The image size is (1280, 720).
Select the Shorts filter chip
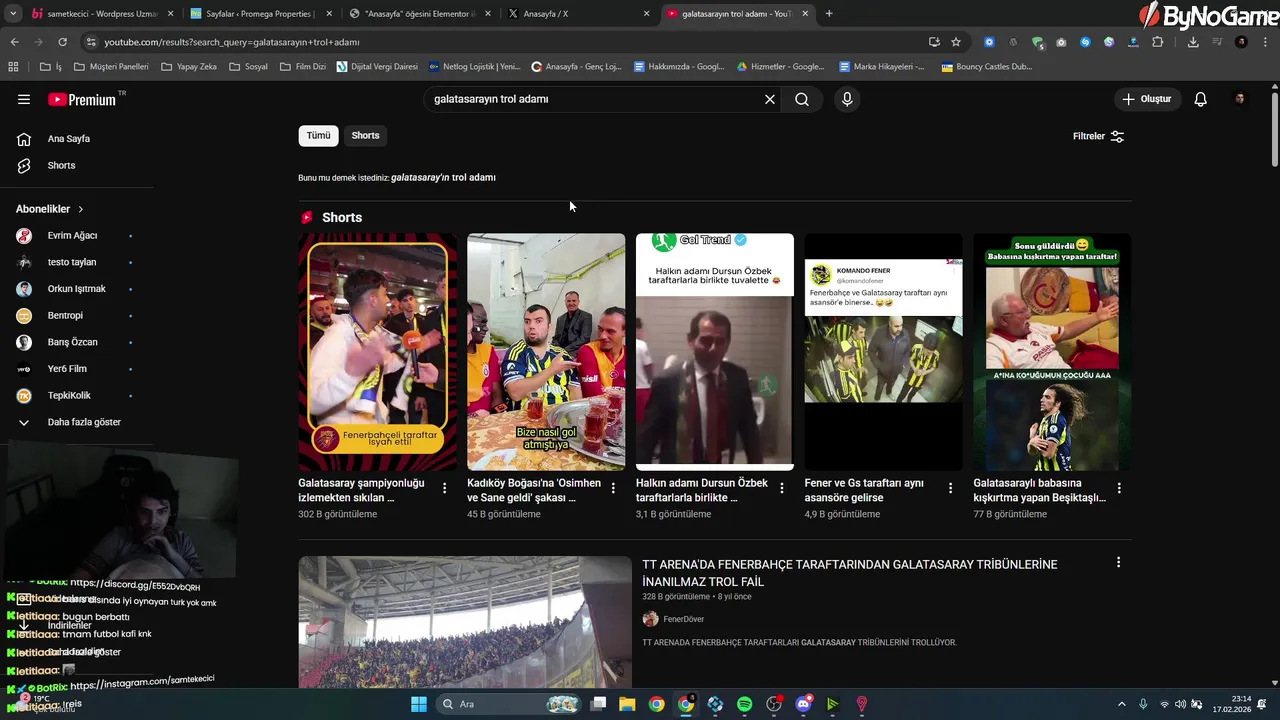[365, 135]
